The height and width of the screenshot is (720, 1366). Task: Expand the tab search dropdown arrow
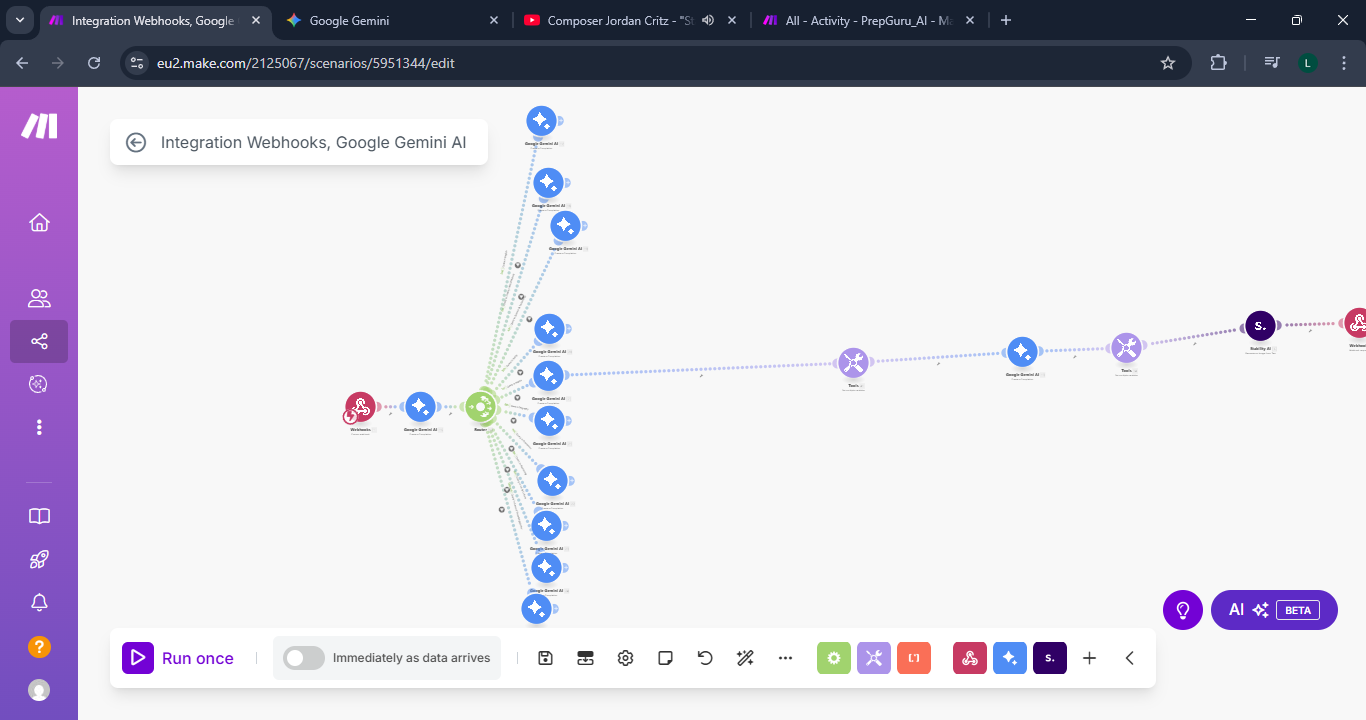pyautogui.click(x=20, y=20)
